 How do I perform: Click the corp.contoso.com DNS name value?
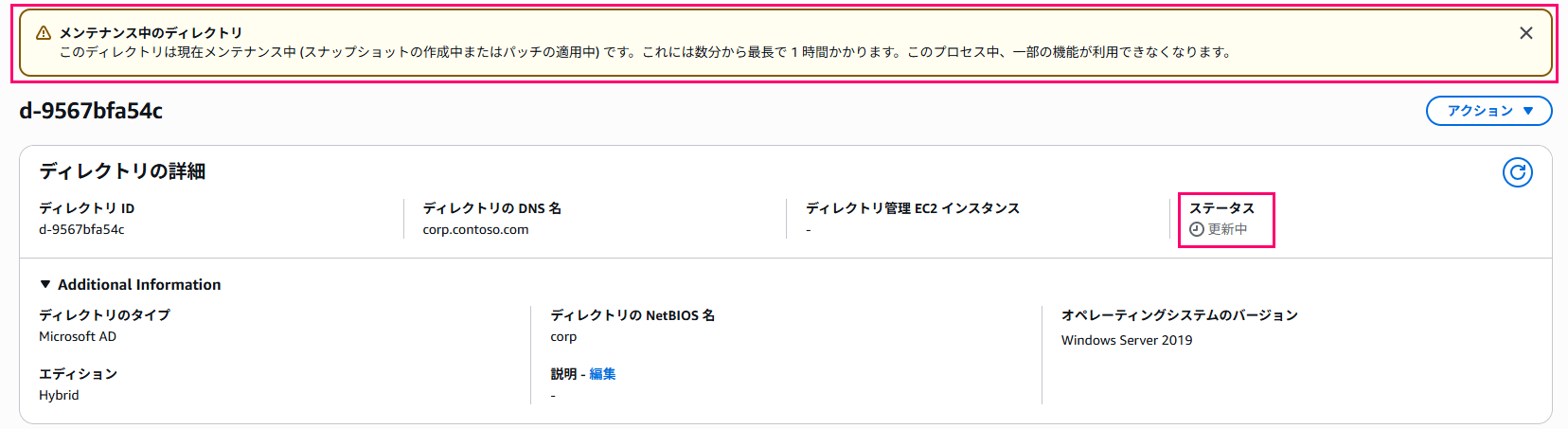tap(475, 230)
